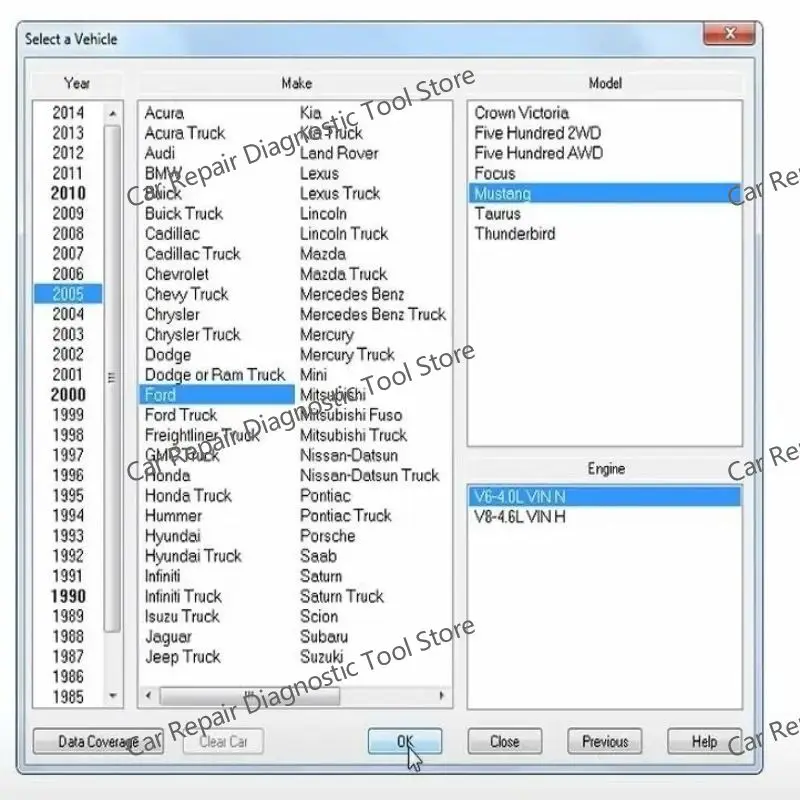Select Chevy Truck make

coord(186,294)
